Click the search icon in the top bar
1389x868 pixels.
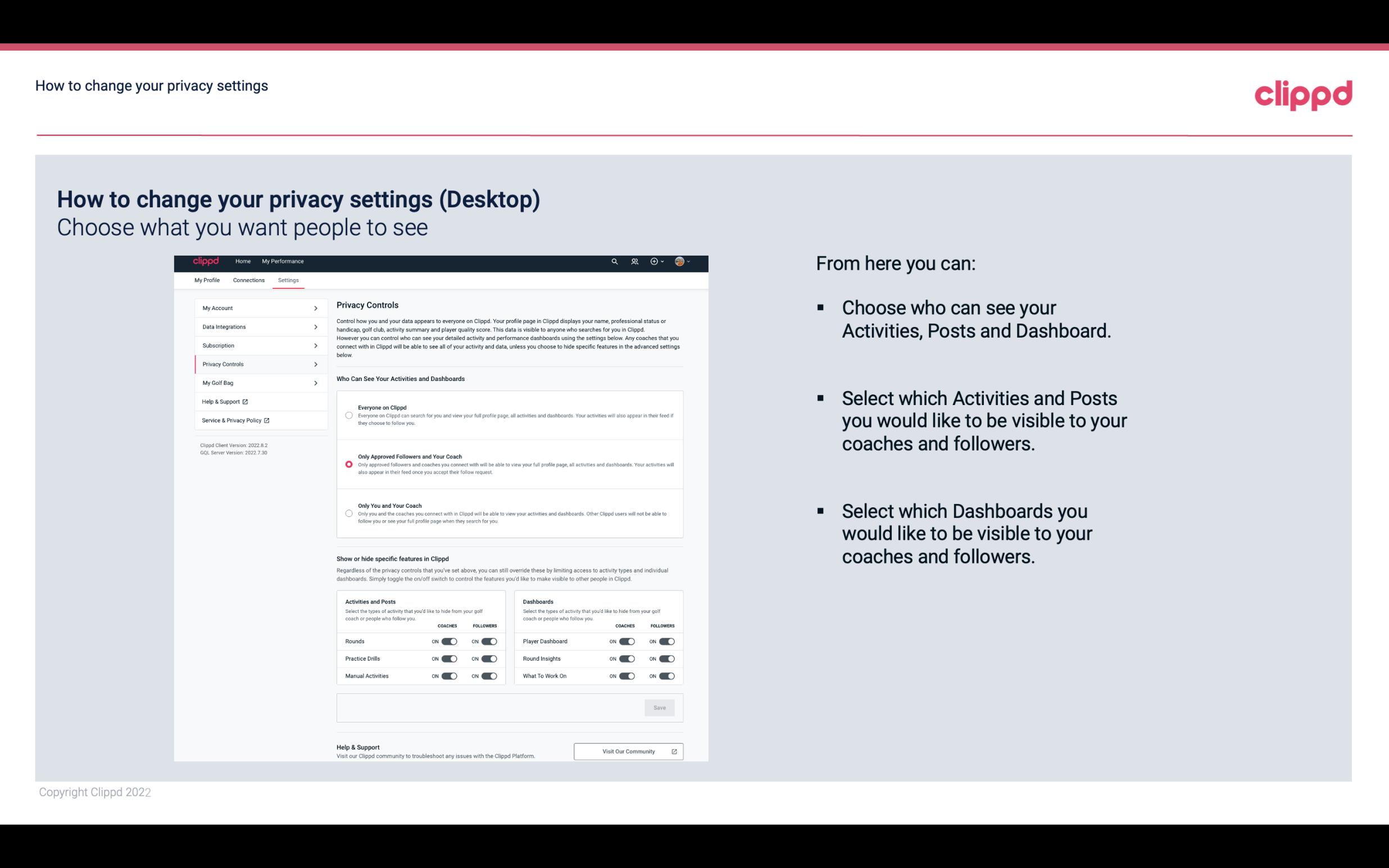tap(614, 262)
